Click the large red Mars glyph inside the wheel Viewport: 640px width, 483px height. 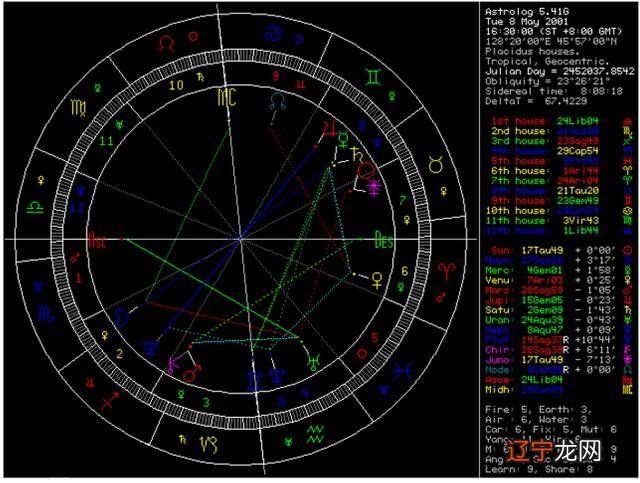tap(193, 372)
